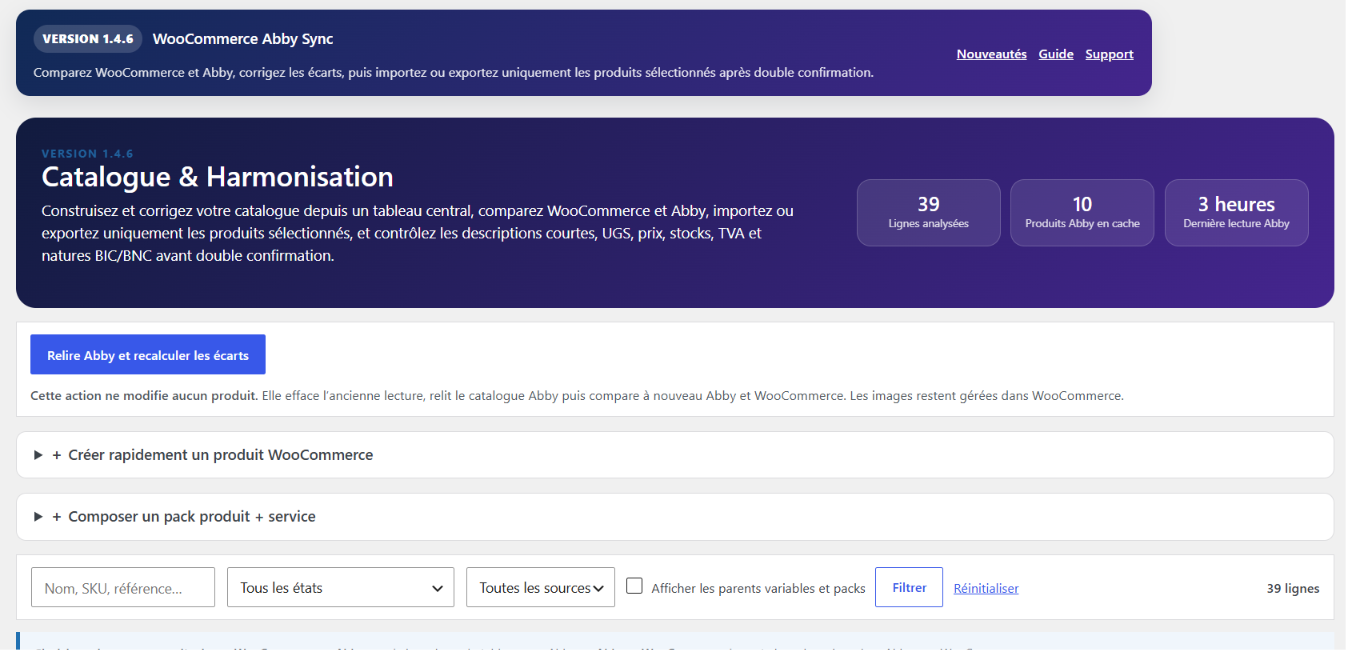Image resolution: width=1346 pixels, height=650 pixels.
Task: Focus the Nom, SKU, référence search field
Action: click(123, 588)
